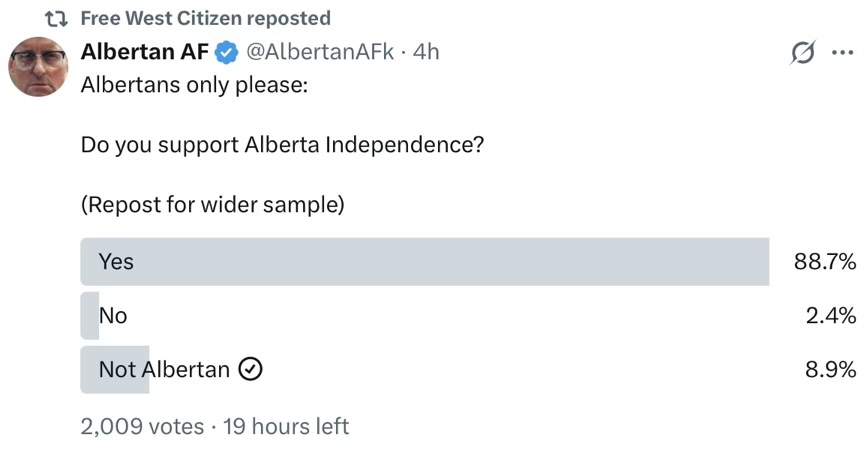Click the Alberta Independence question text
The width and height of the screenshot is (867, 450).
pyautogui.click(x=283, y=144)
